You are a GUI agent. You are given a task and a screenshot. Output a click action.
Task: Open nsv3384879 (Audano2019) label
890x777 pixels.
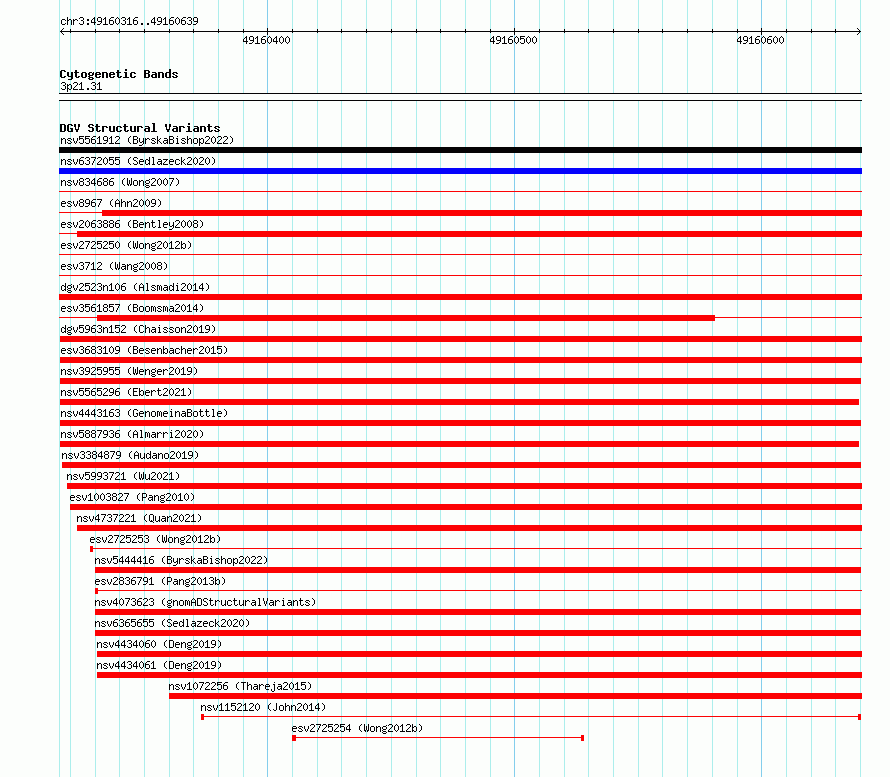(130, 455)
